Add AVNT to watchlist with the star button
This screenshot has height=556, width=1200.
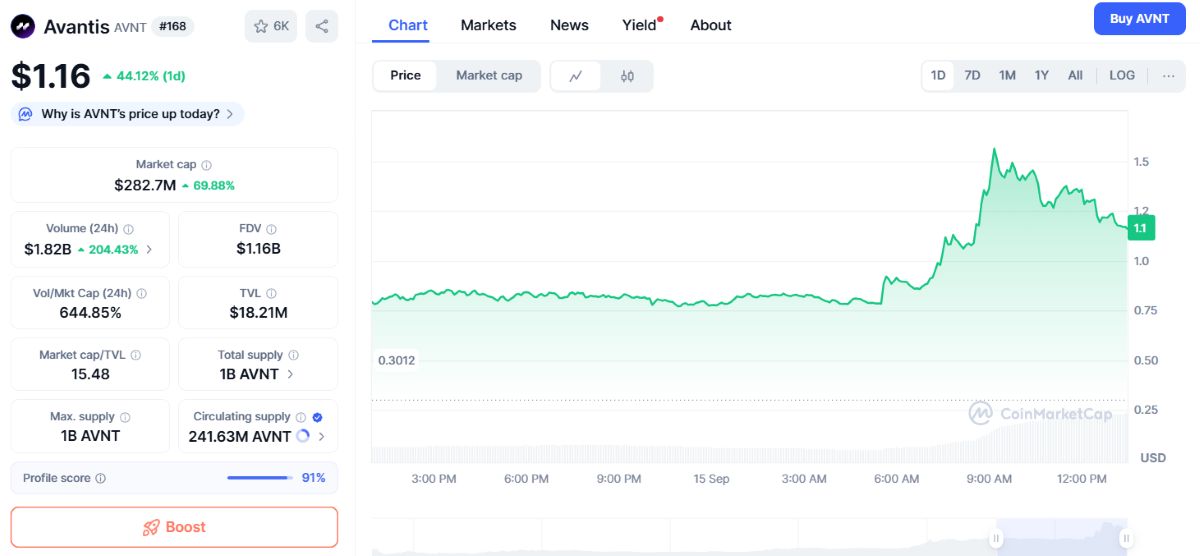[x=271, y=26]
